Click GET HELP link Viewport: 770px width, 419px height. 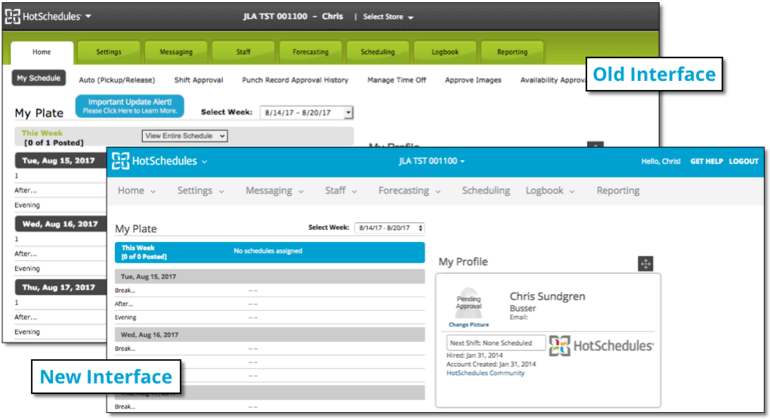[x=706, y=161]
